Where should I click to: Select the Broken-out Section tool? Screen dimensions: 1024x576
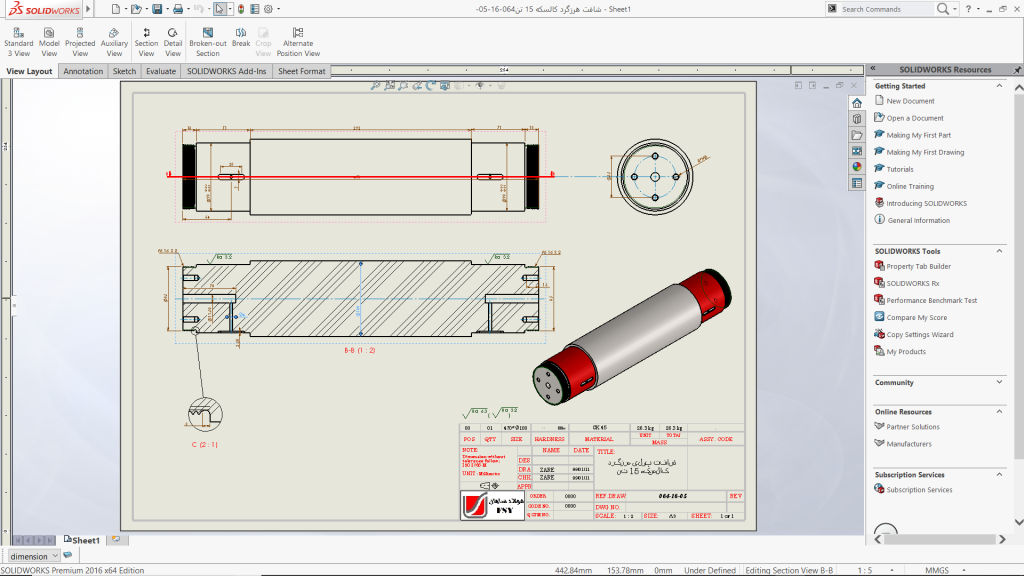[x=208, y=41]
